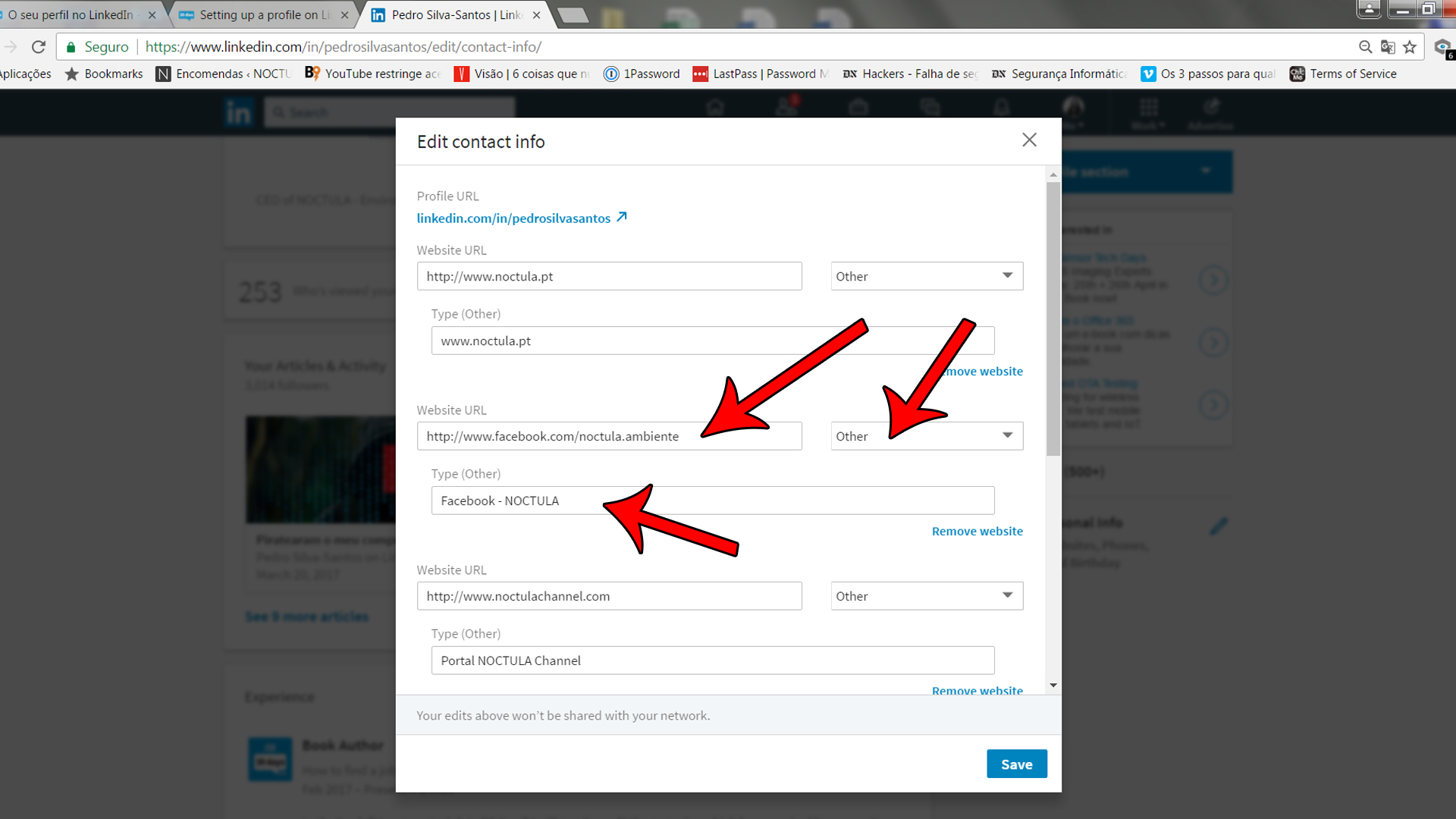Click the Chrome user profile icon

tap(1369, 8)
